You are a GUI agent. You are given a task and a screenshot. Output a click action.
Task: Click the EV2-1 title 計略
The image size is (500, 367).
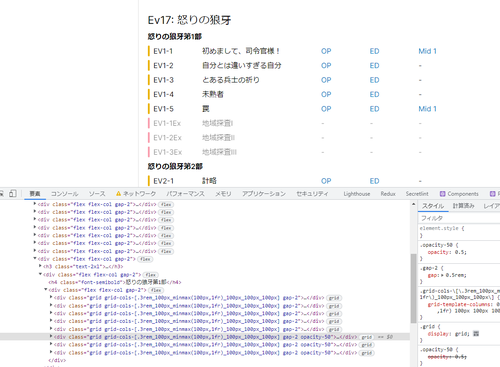(x=209, y=181)
